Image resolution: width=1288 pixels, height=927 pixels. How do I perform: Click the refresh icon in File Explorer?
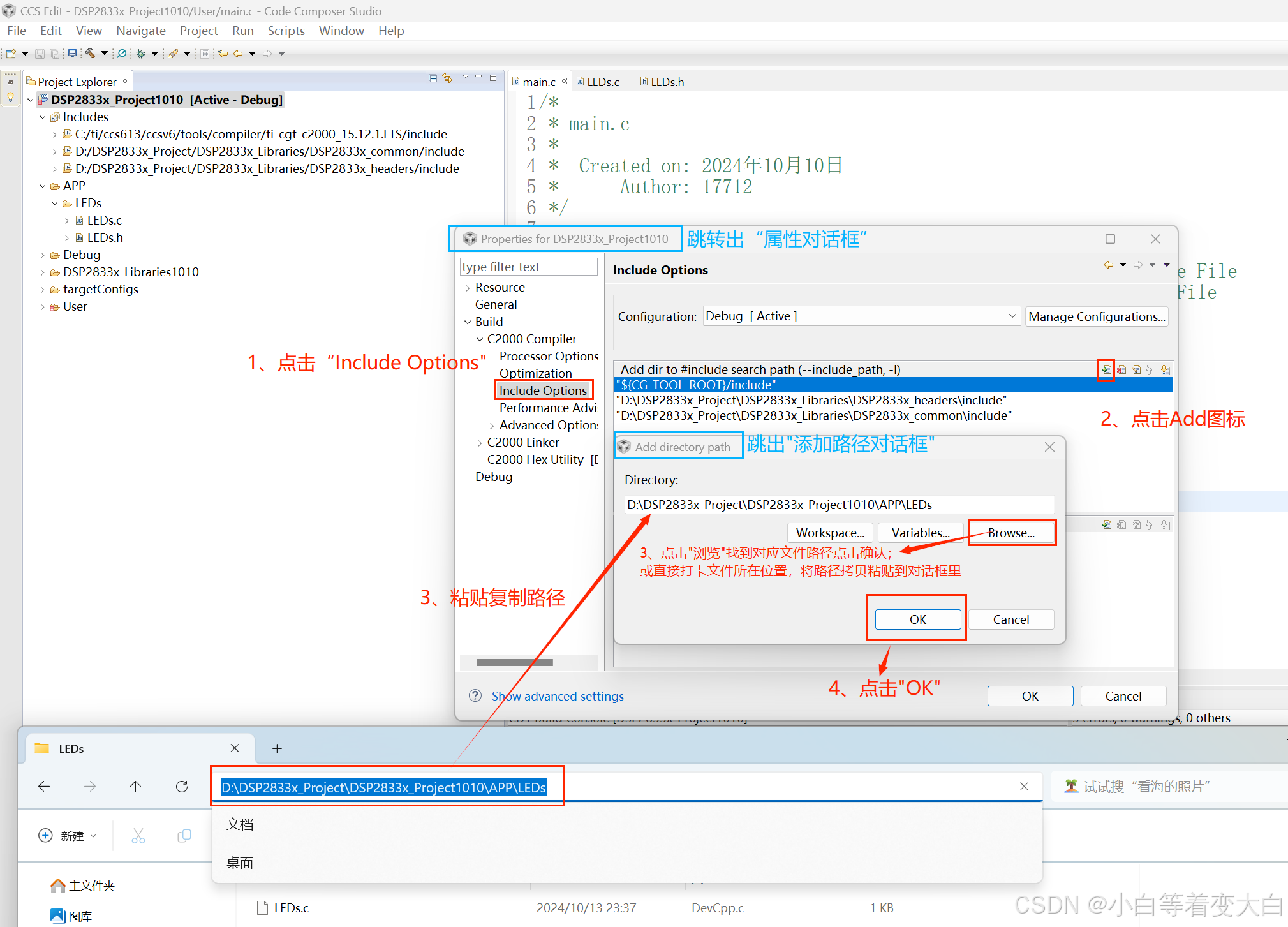pos(182,787)
